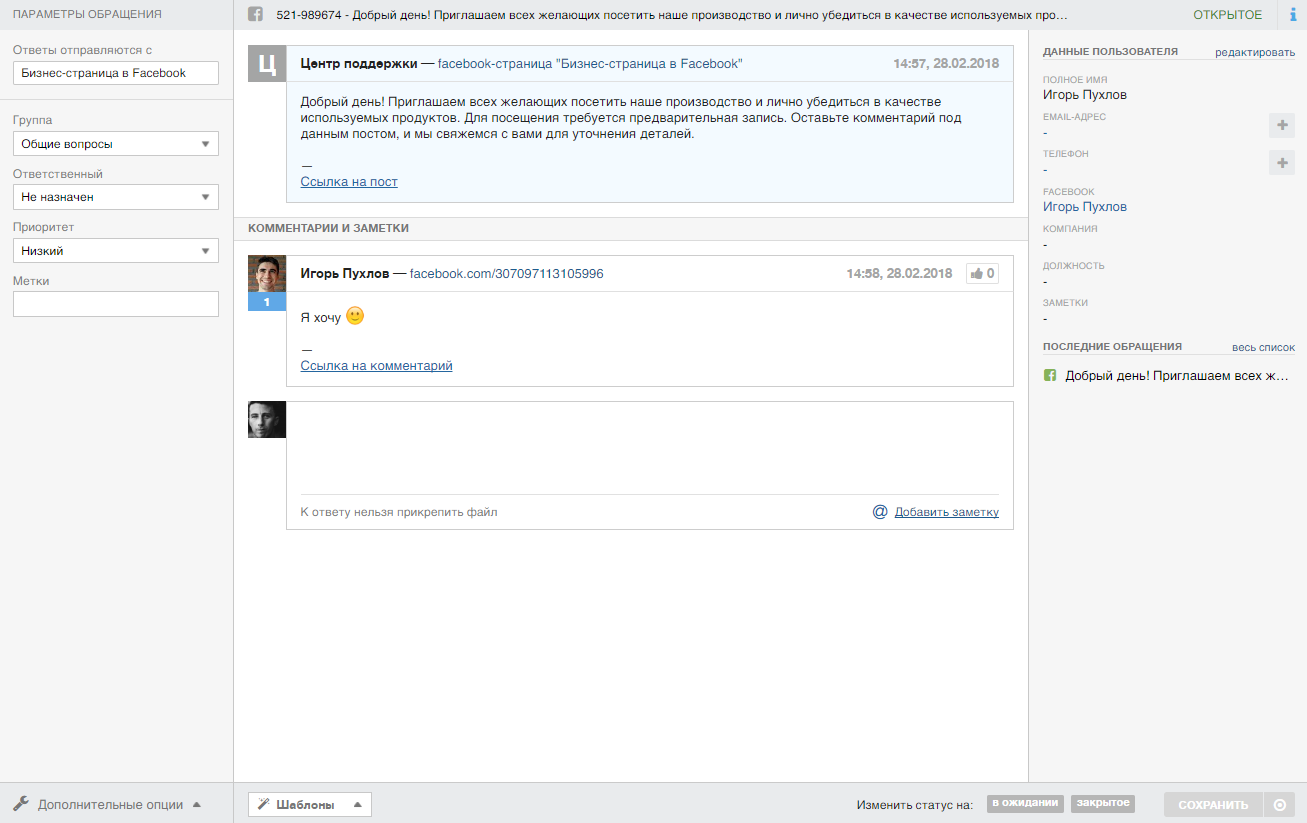Open the Ответственный dropdown Не назначен
The height and width of the screenshot is (823, 1307).
[116, 197]
